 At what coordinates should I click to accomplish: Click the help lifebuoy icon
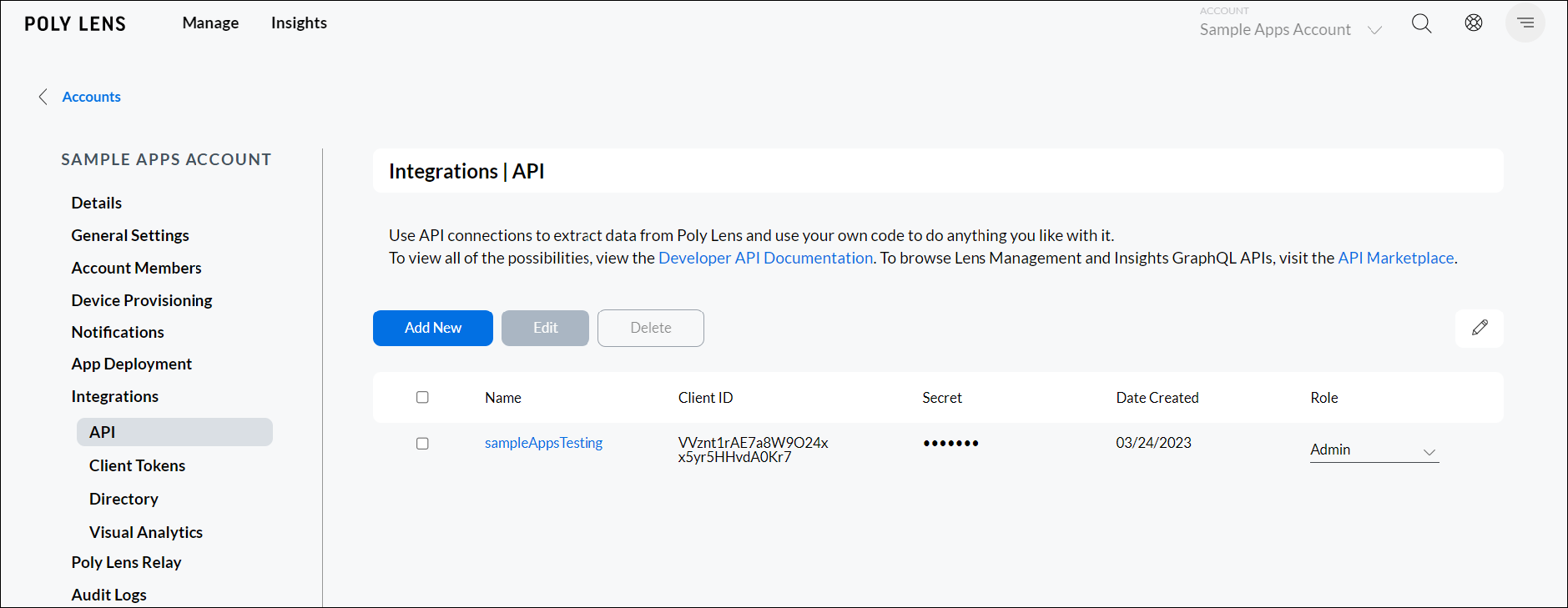[x=1474, y=23]
